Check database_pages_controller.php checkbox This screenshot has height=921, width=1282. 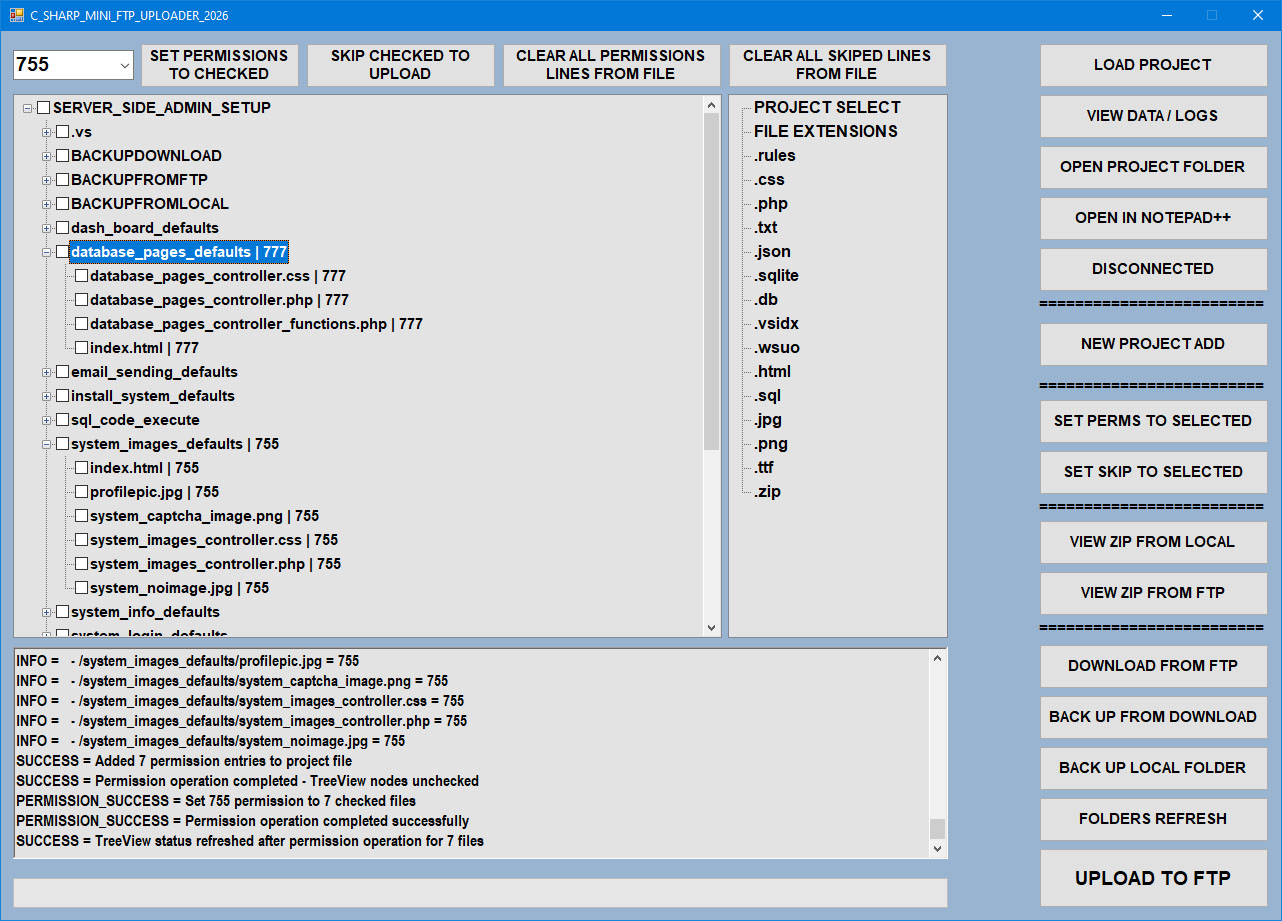(81, 300)
